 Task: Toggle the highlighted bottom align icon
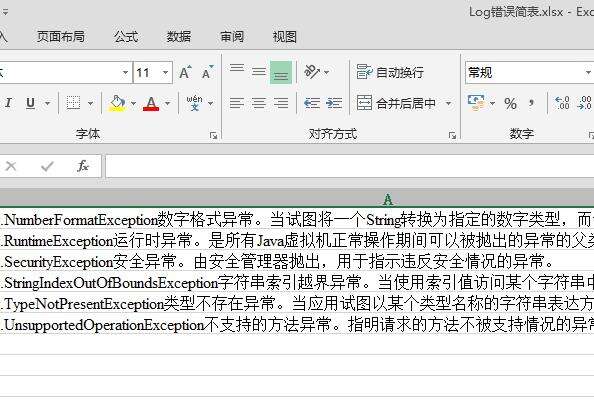(x=281, y=73)
